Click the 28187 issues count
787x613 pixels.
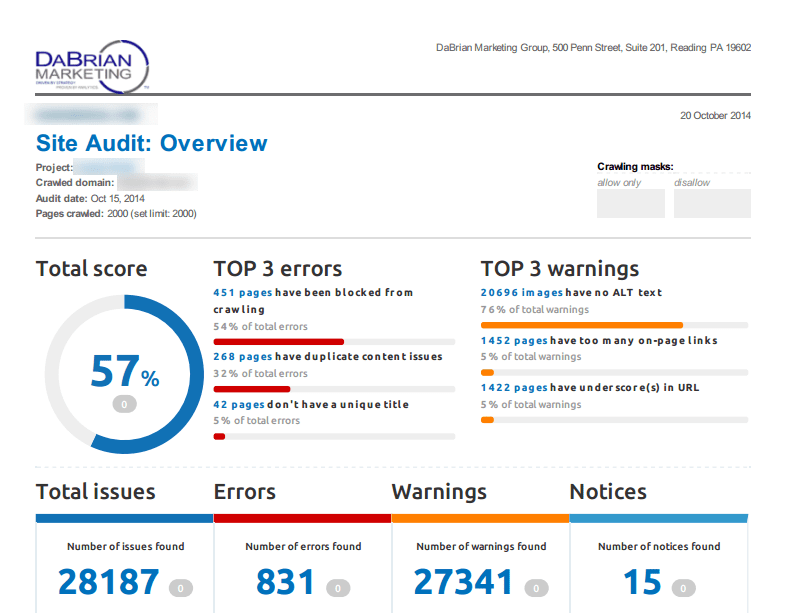(x=108, y=582)
